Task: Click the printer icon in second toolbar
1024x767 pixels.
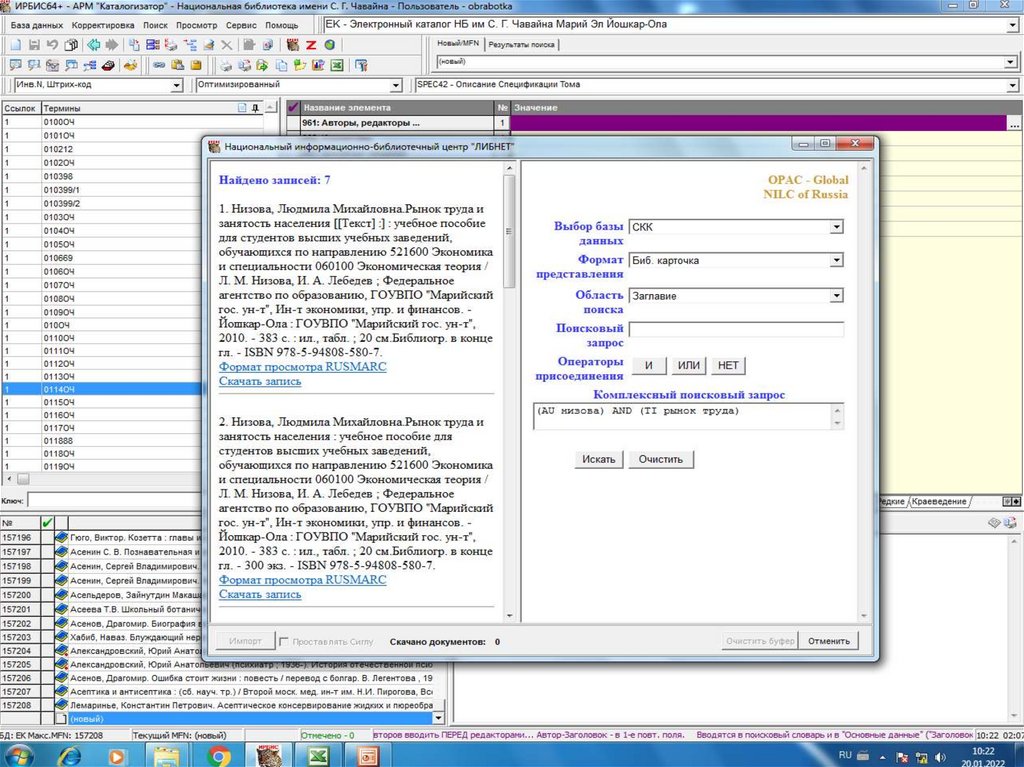Action: point(226,65)
